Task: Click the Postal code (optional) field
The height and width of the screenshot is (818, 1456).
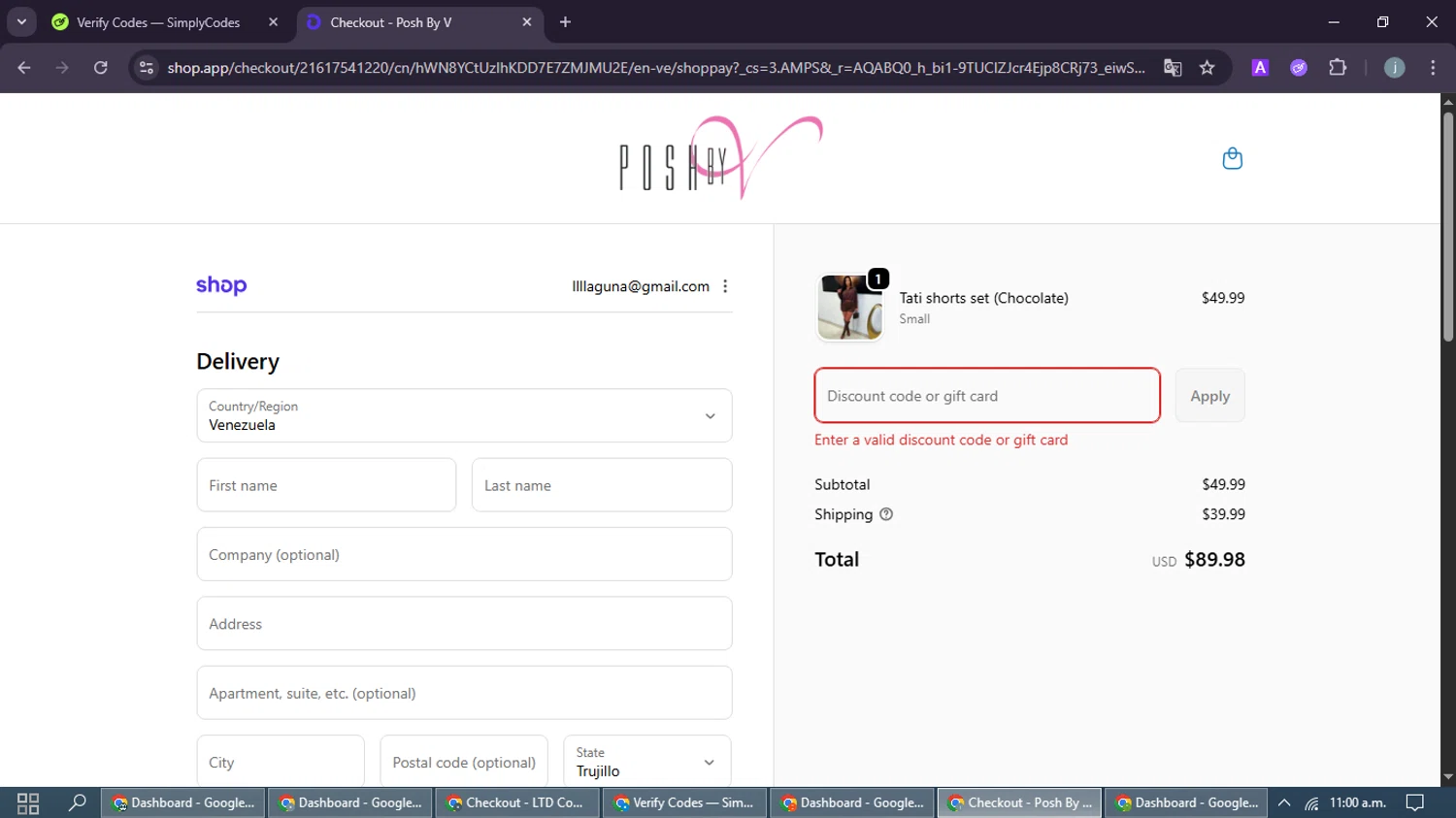Action: pos(464,762)
